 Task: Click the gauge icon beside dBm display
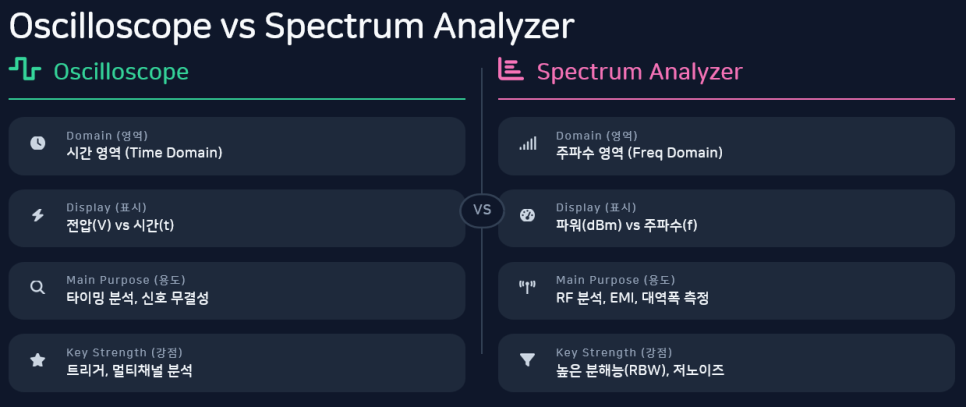tap(527, 216)
